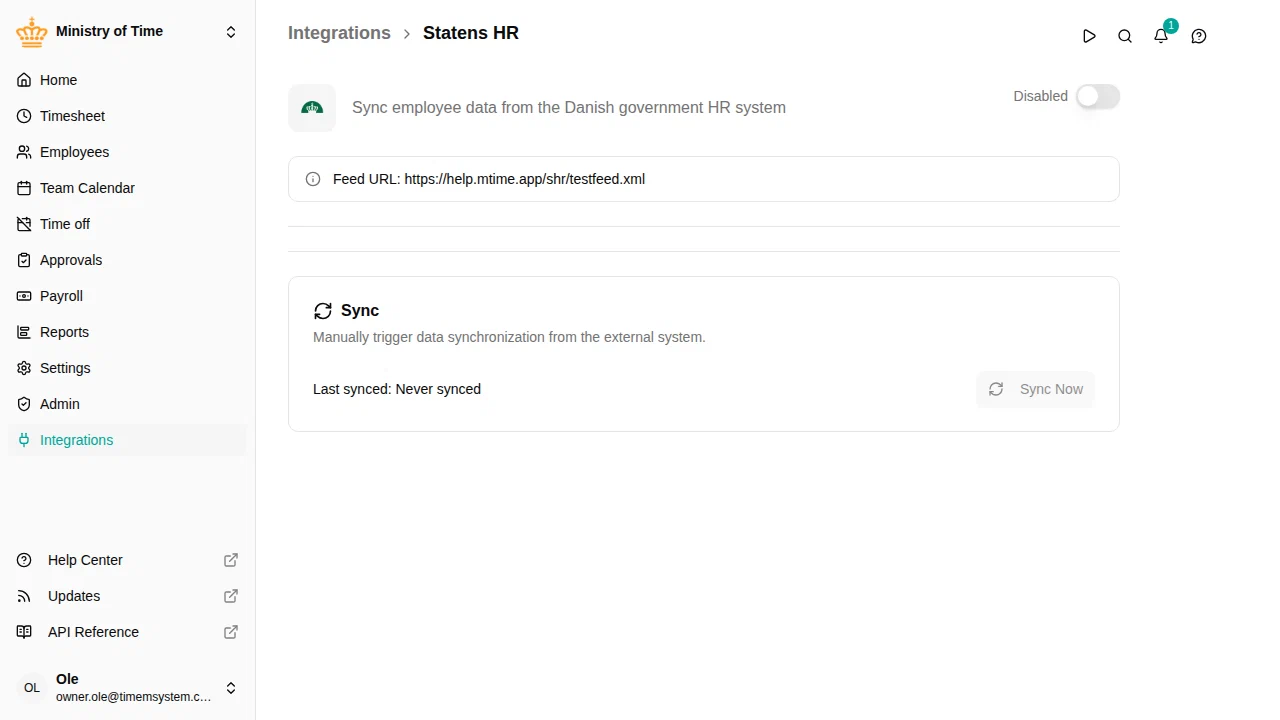
Task: Open Help Center external link icon
Action: [x=231, y=560]
